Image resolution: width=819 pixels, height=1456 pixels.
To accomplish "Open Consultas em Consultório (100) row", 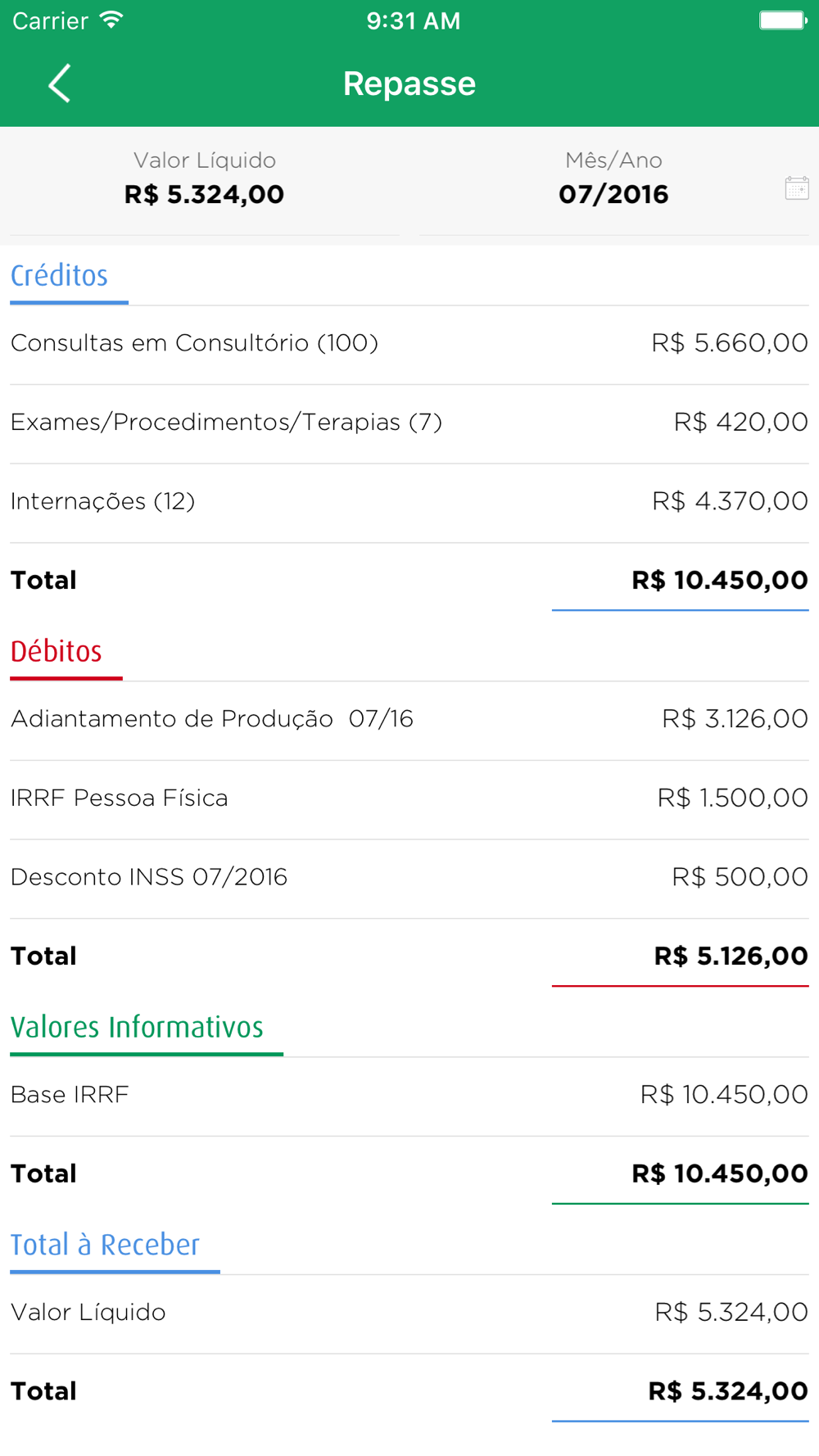I will [x=409, y=344].
